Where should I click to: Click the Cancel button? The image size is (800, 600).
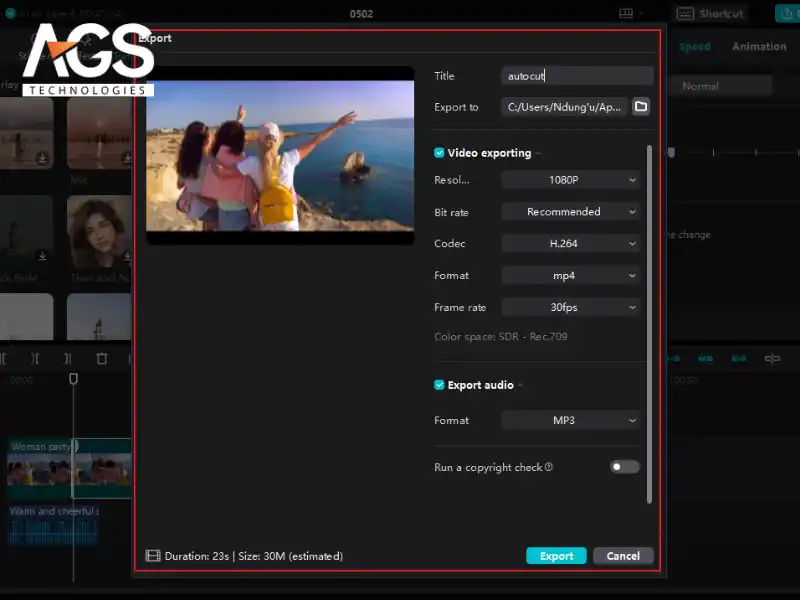click(623, 556)
